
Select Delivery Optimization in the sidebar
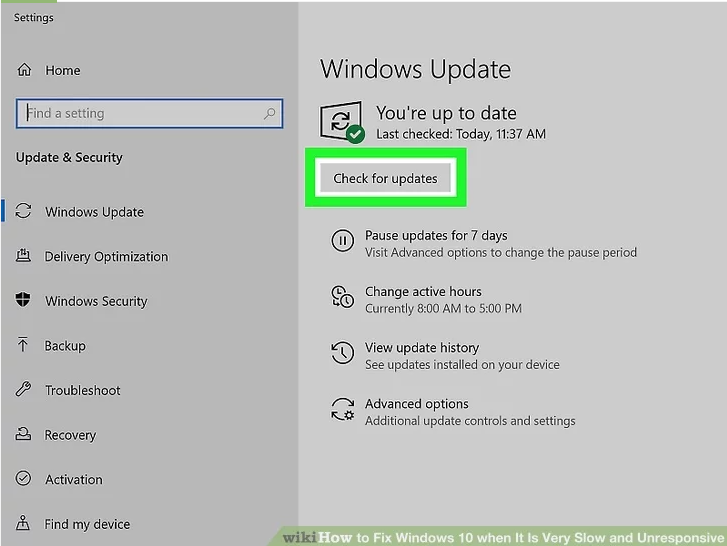click(x=106, y=257)
